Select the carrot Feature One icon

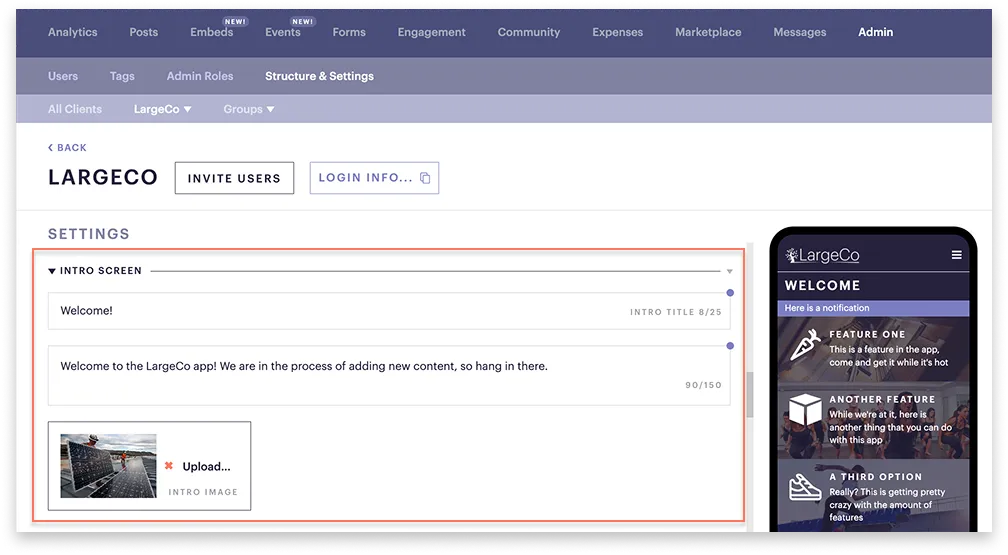tap(805, 345)
